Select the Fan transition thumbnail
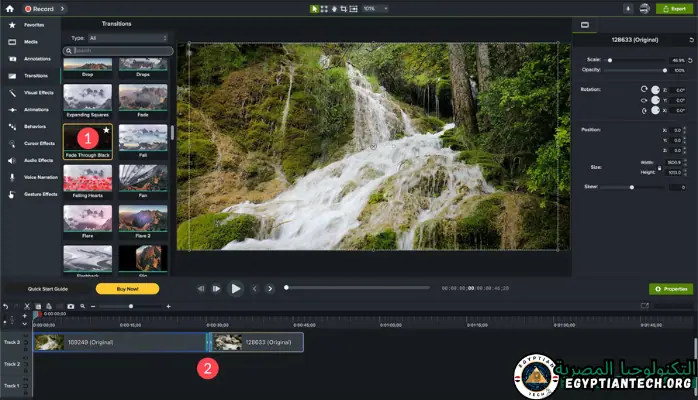 [143, 178]
